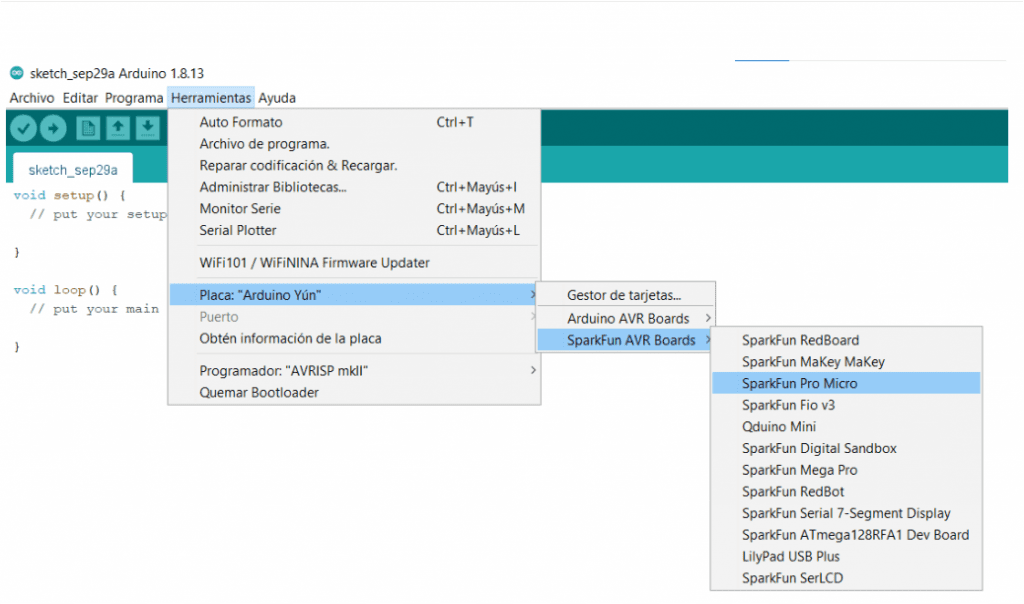Select Quemar Bootloader
Screen dimensions: 1024x604
tap(259, 393)
